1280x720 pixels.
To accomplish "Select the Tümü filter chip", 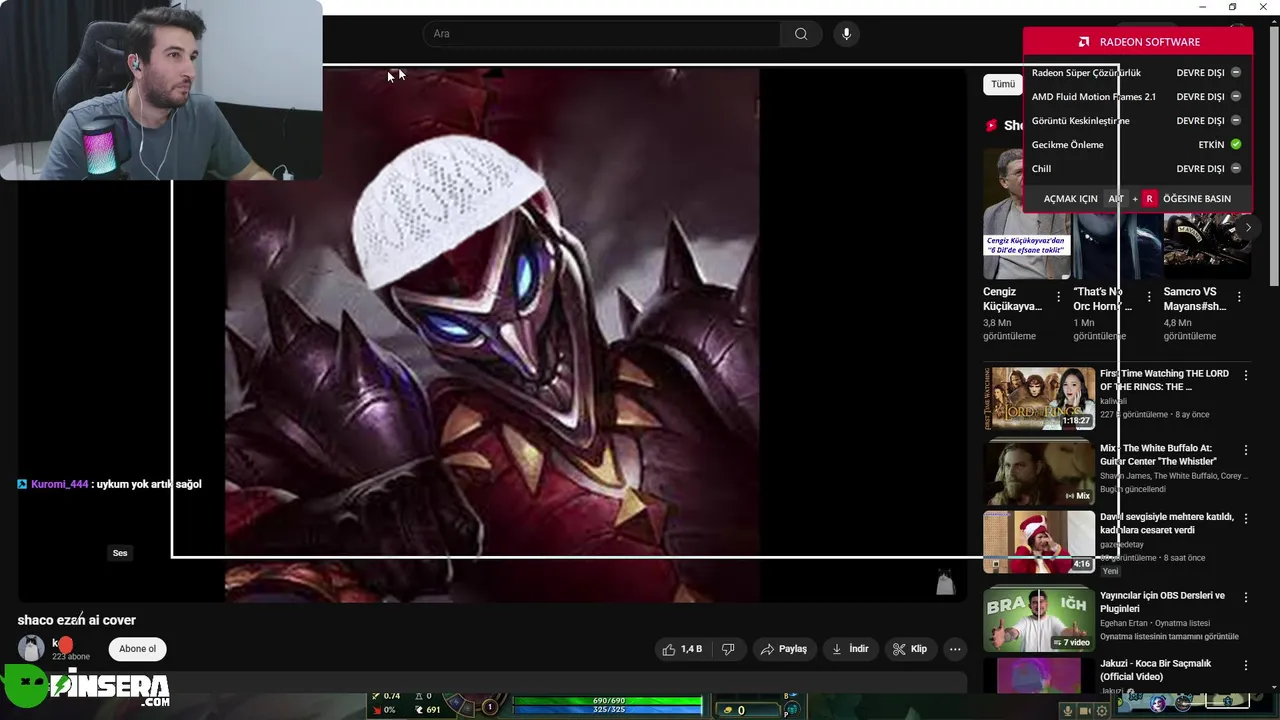I will 1002,85.
